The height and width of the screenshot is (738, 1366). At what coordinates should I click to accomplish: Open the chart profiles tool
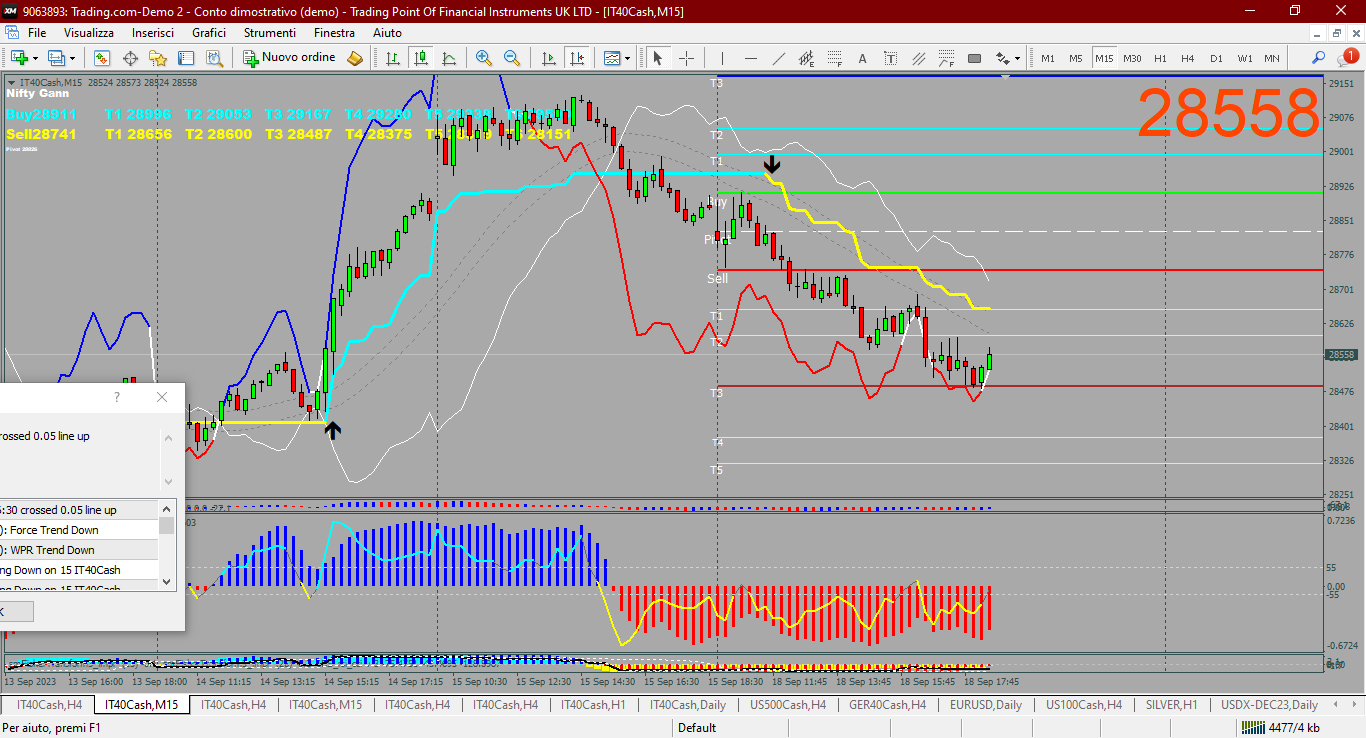pos(56,58)
